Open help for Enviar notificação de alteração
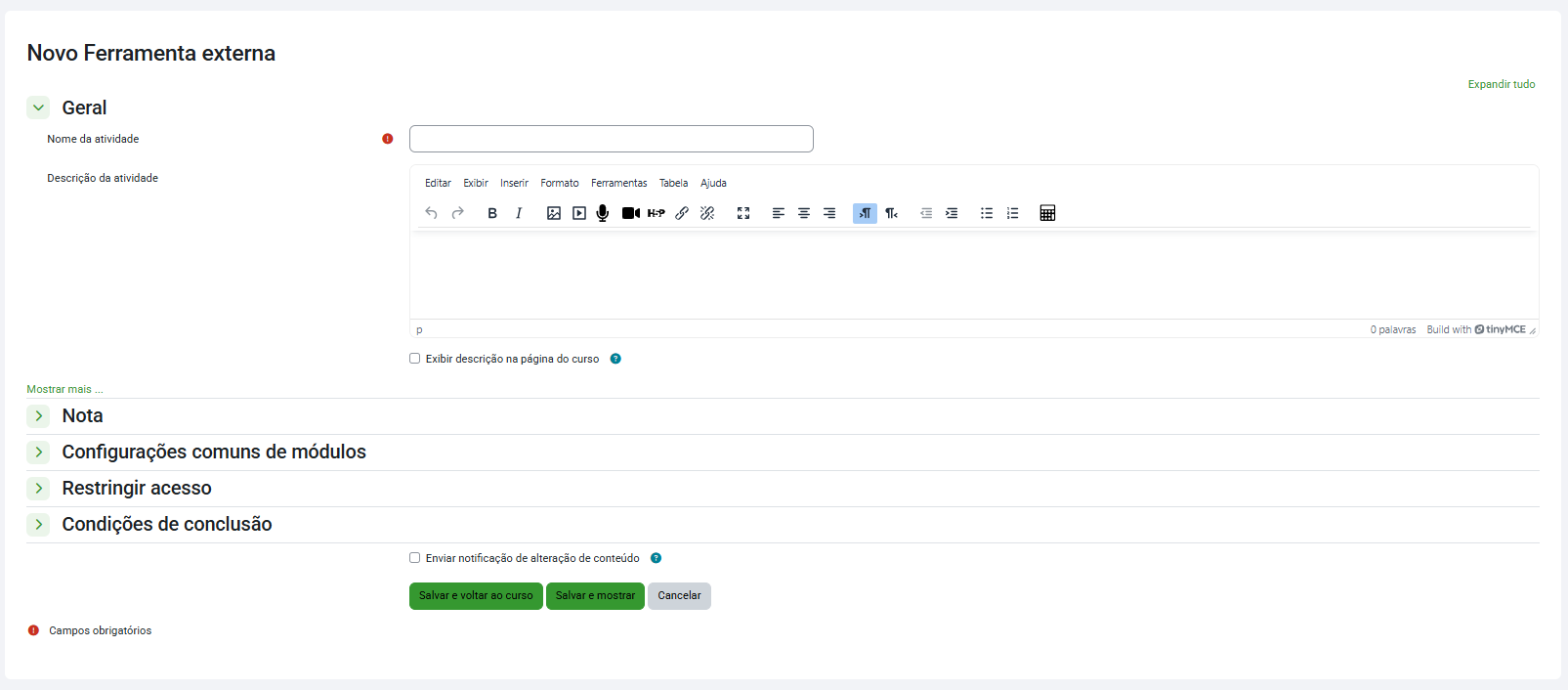 (x=657, y=558)
